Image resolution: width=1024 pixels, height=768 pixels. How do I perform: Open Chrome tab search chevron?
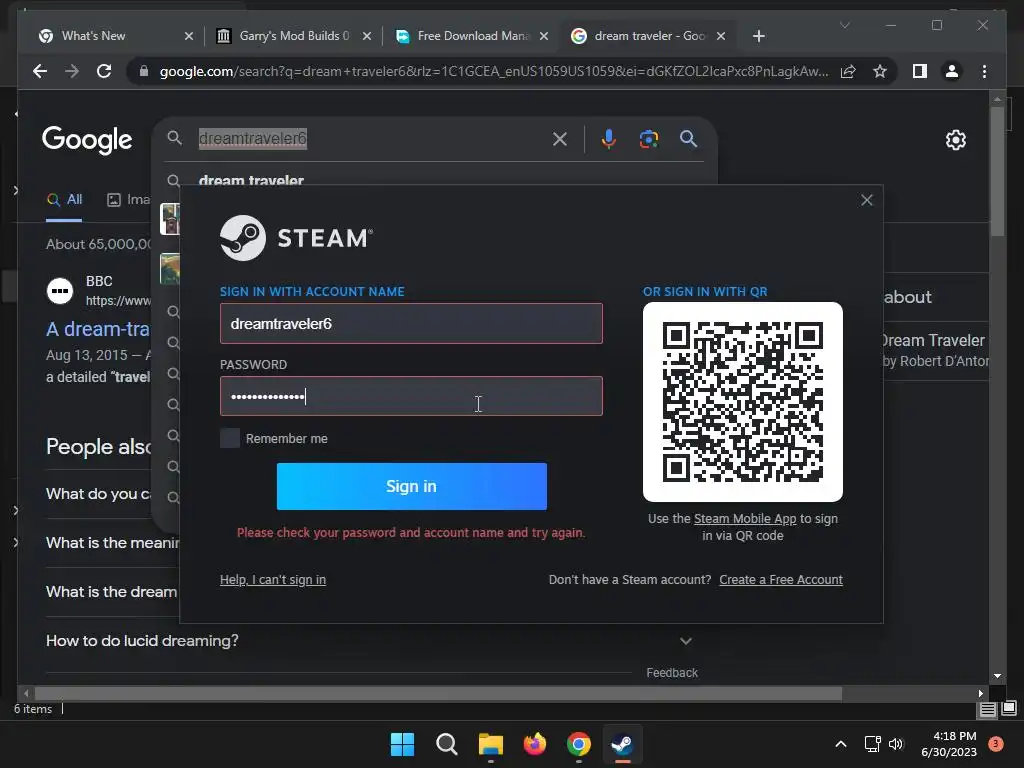pyautogui.click(x=844, y=25)
